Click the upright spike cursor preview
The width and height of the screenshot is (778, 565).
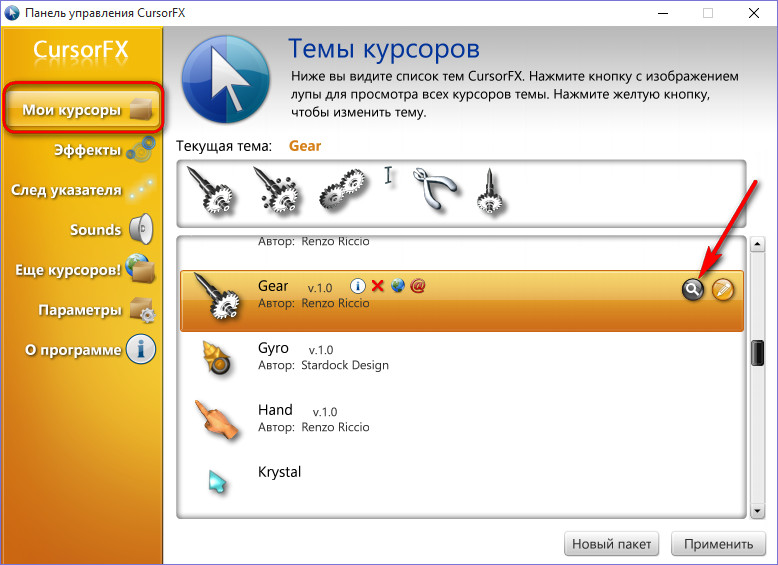pos(490,191)
